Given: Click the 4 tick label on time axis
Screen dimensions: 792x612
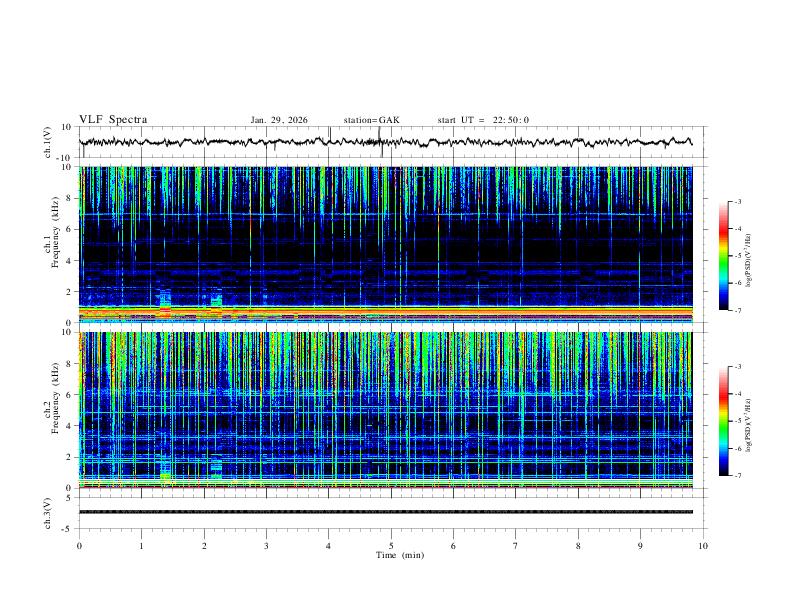Looking at the screenshot, I should click(x=328, y=546).
